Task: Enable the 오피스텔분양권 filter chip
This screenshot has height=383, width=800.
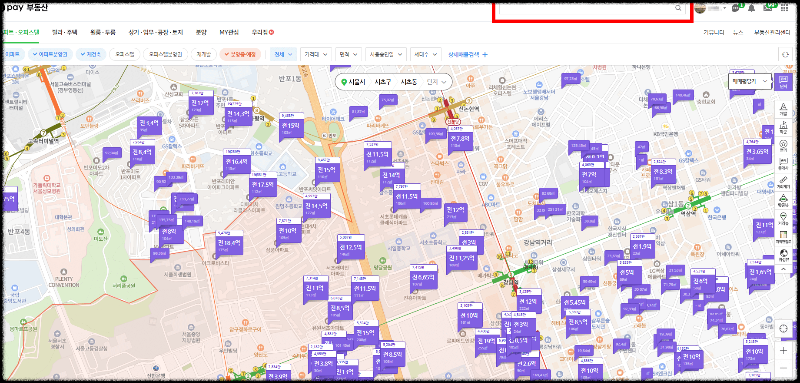Action: (165, 54)
